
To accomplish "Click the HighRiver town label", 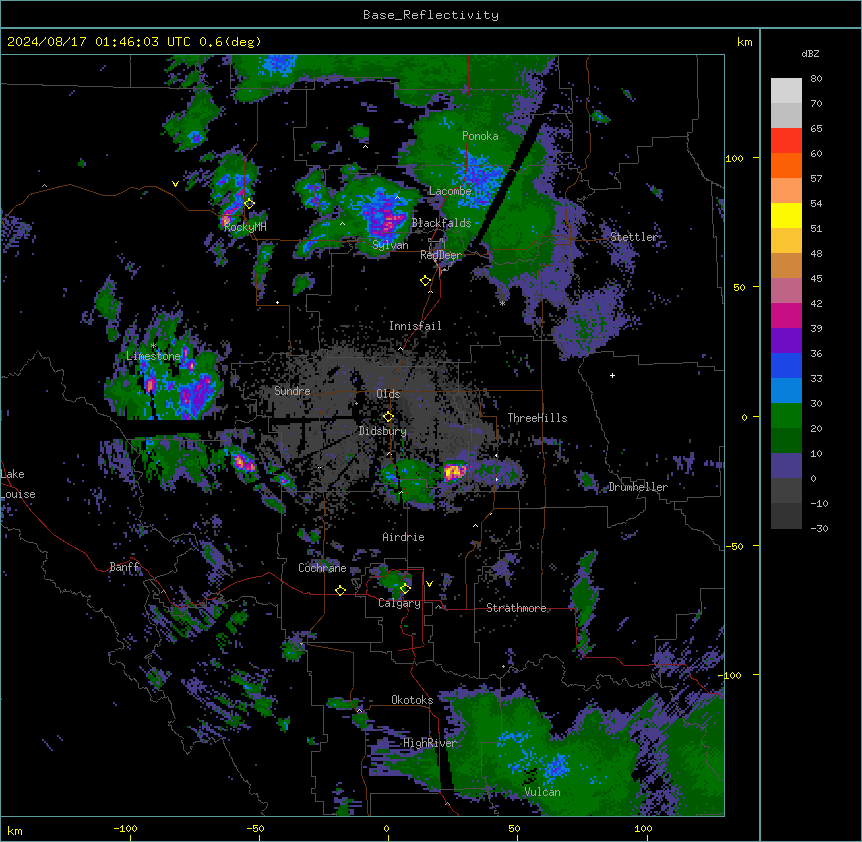I will [x=430, y=743].
